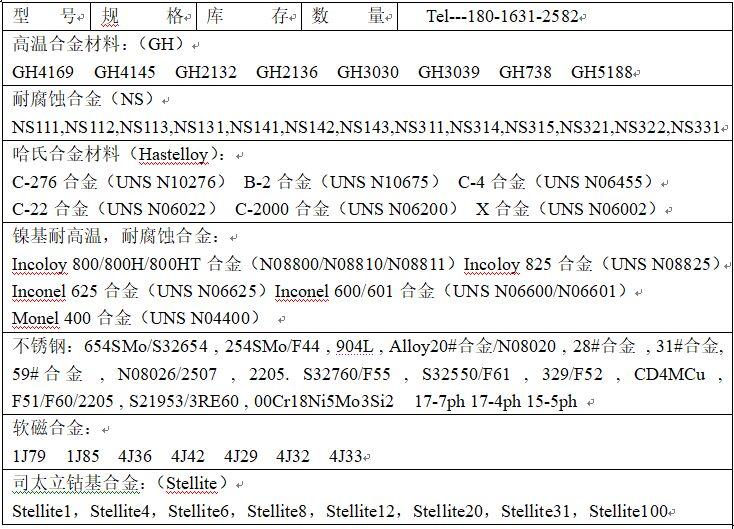Select the GH4169 alloy entry
The width and height of the screenshot is (734, 529).
(43, 72)
